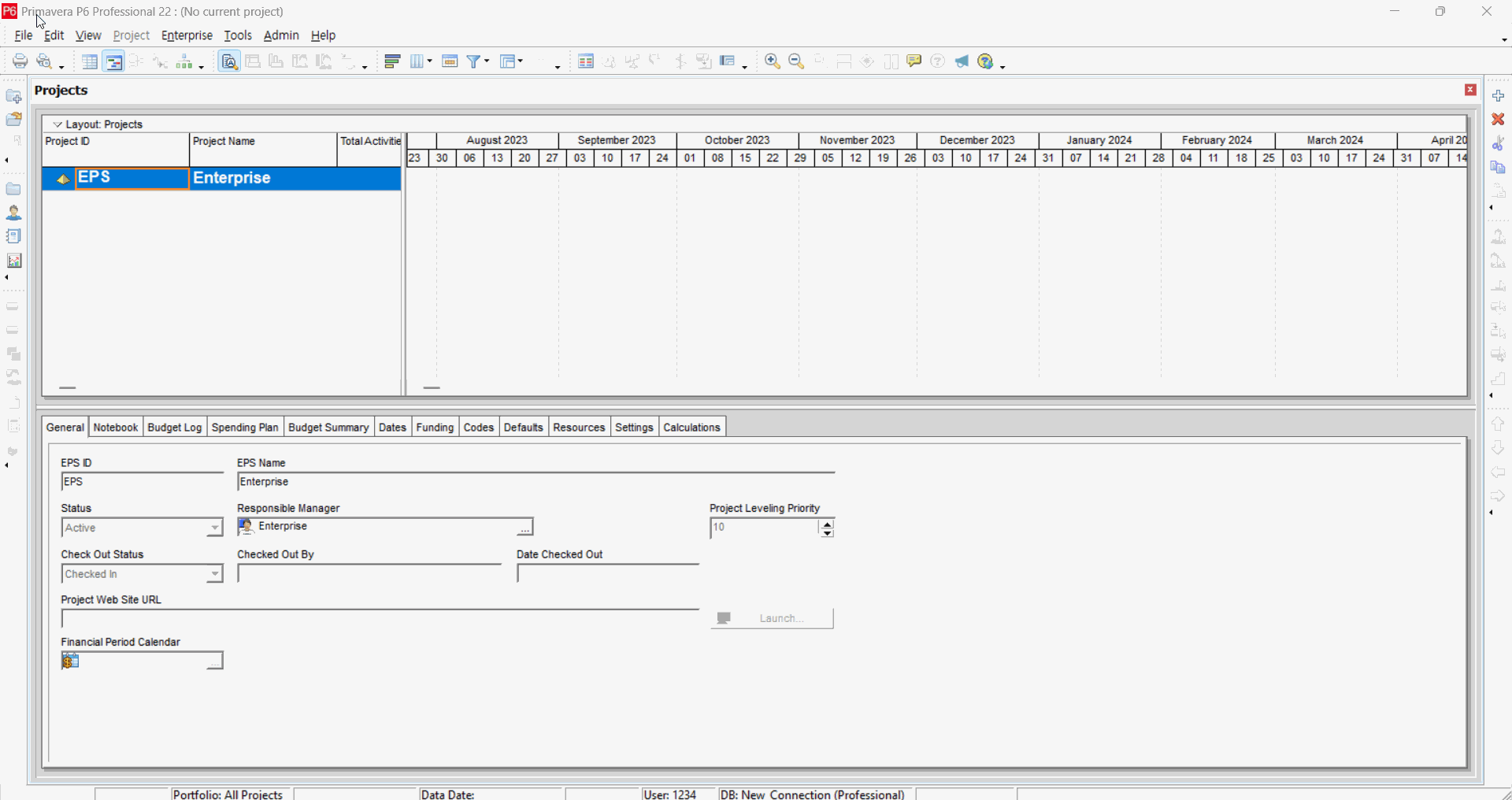Open the Admin menu

click(281, 35)
